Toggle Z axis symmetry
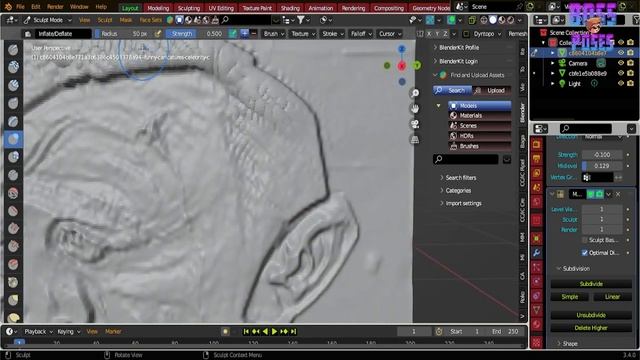Viewport: 640px width, 360px height. pyautogui.click(x=445, y=34)
